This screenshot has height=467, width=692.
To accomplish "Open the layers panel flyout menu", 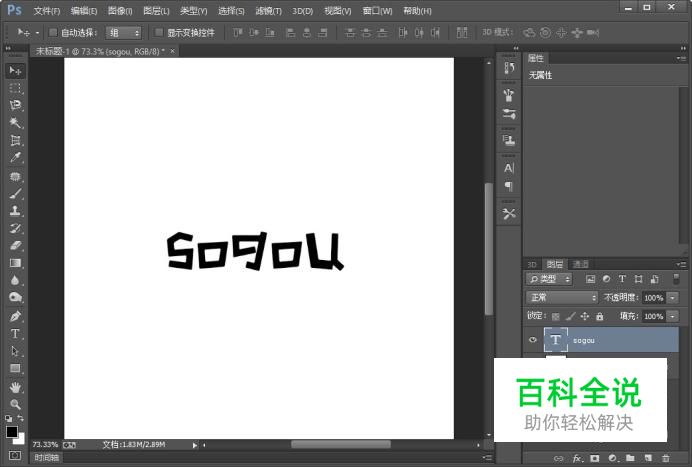I will [681, 264].
